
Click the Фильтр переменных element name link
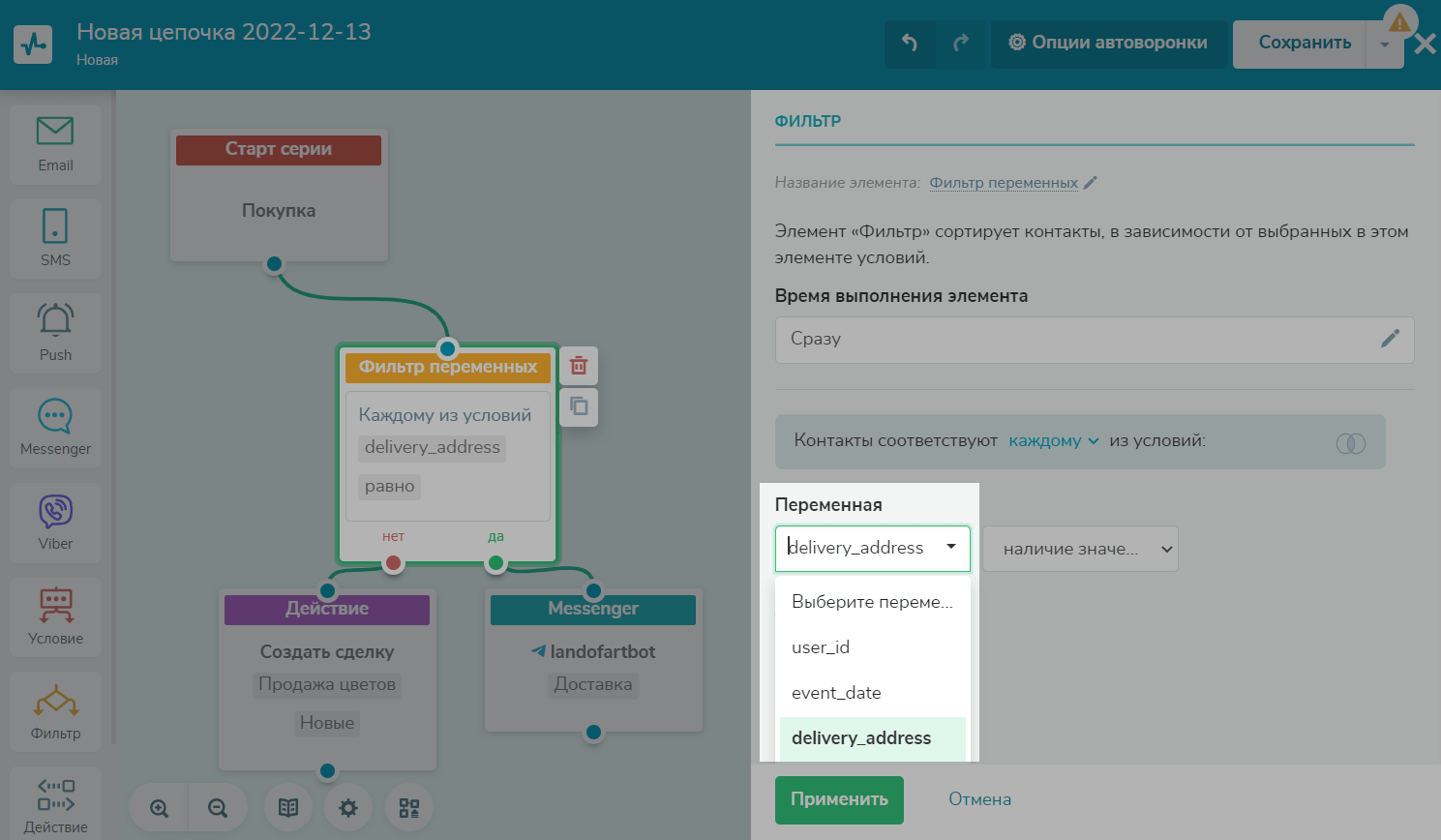coord(1004,183)
